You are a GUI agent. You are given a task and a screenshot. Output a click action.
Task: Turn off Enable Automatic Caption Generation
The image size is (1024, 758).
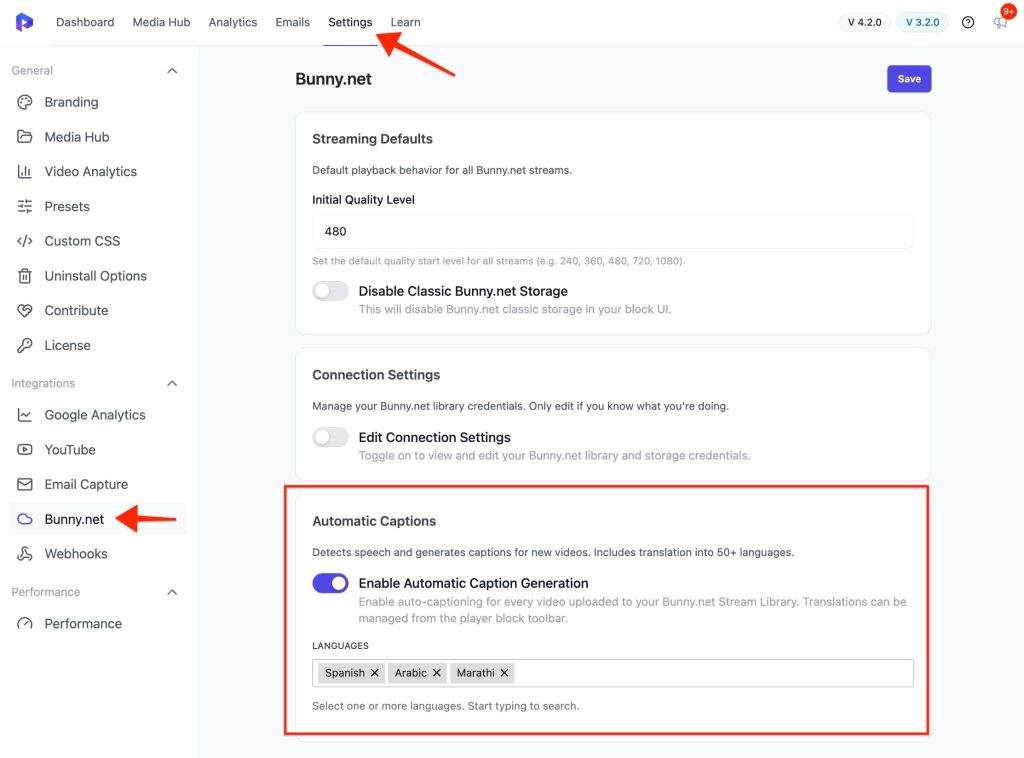[x=330, y=584]
